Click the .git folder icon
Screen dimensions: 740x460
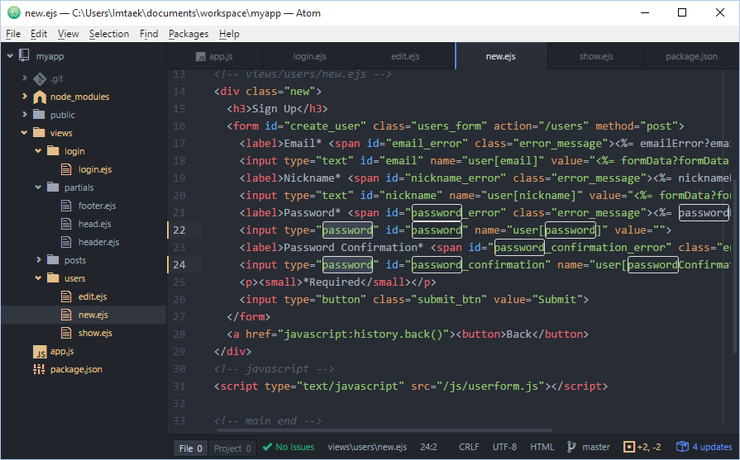(x=39, y=79)
